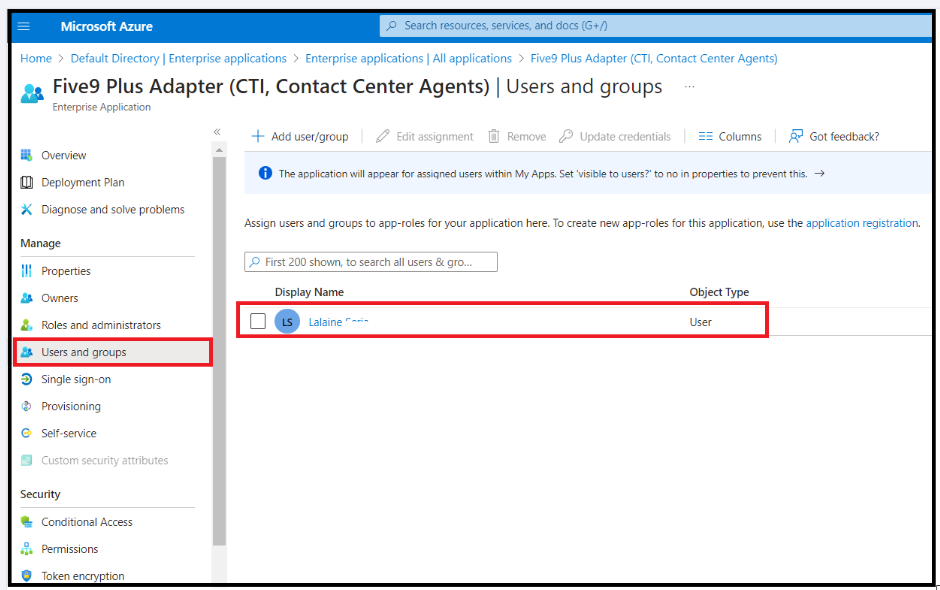Screen dimensions: 940x590
Task: Click the Provisioning icon
Action: [26, 406]
